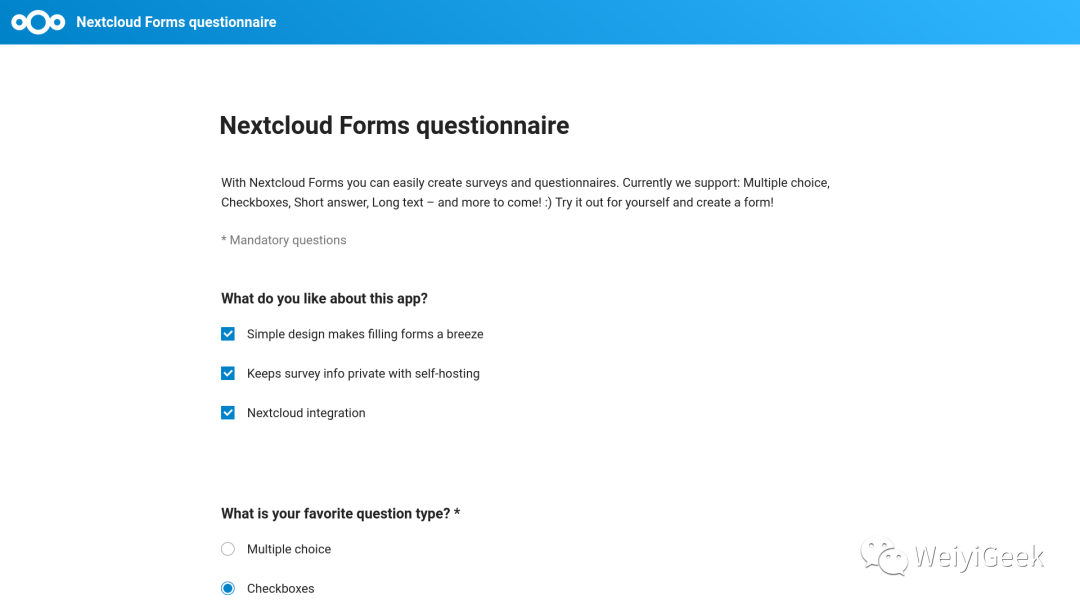Click the 'Nextcloud integration' label text
The width and height of the screenshot is (1080, 608).
pyautogui.click(x=306, y=413)
